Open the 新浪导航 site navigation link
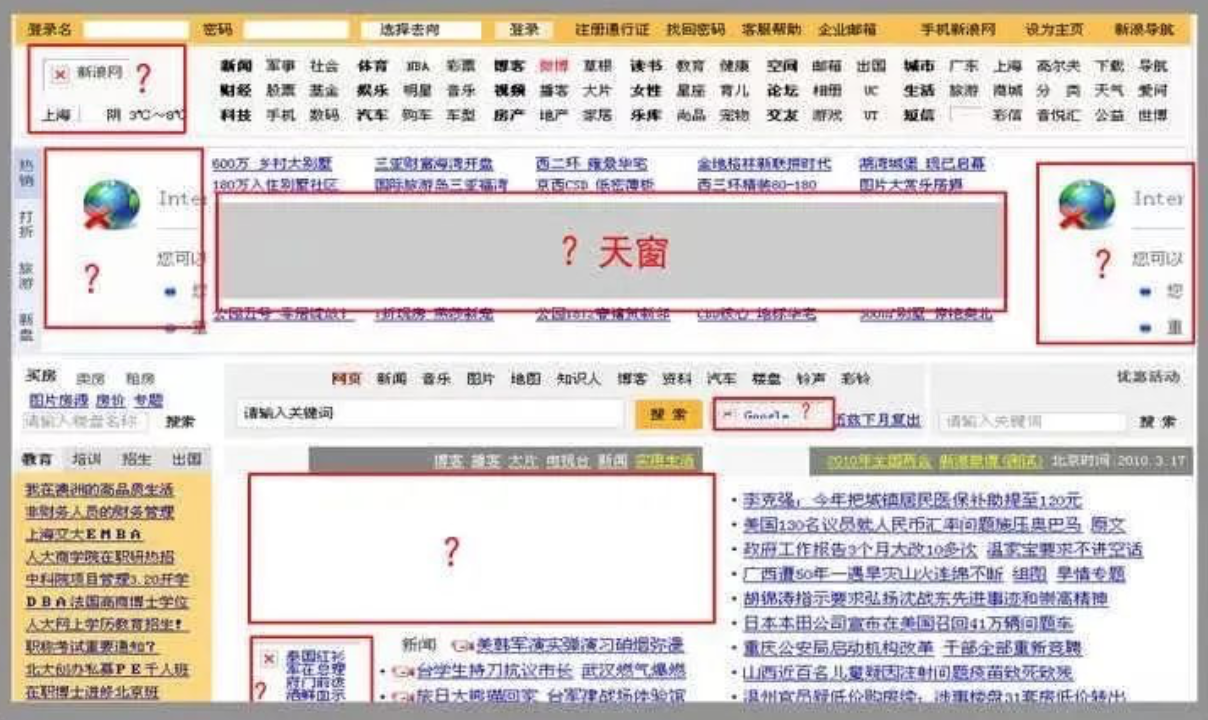This screenshot has width=1208, height=720. coord(1144,30)
